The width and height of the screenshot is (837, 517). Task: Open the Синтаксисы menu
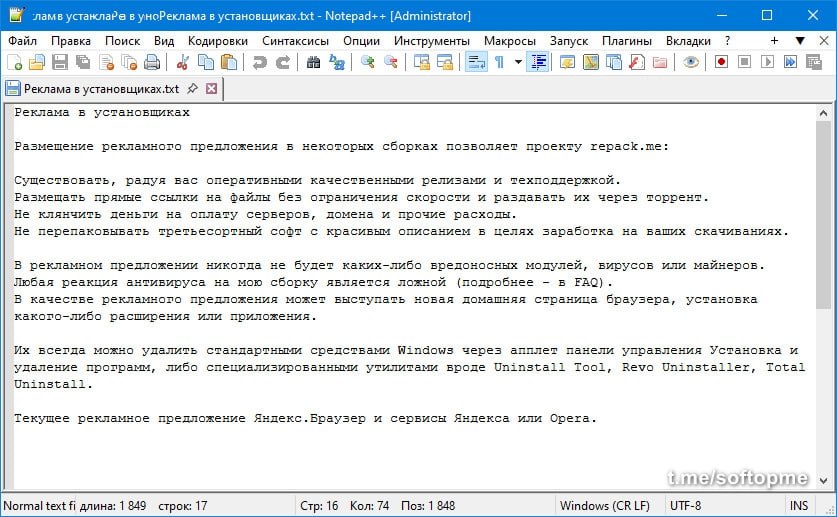click(295, 41)
